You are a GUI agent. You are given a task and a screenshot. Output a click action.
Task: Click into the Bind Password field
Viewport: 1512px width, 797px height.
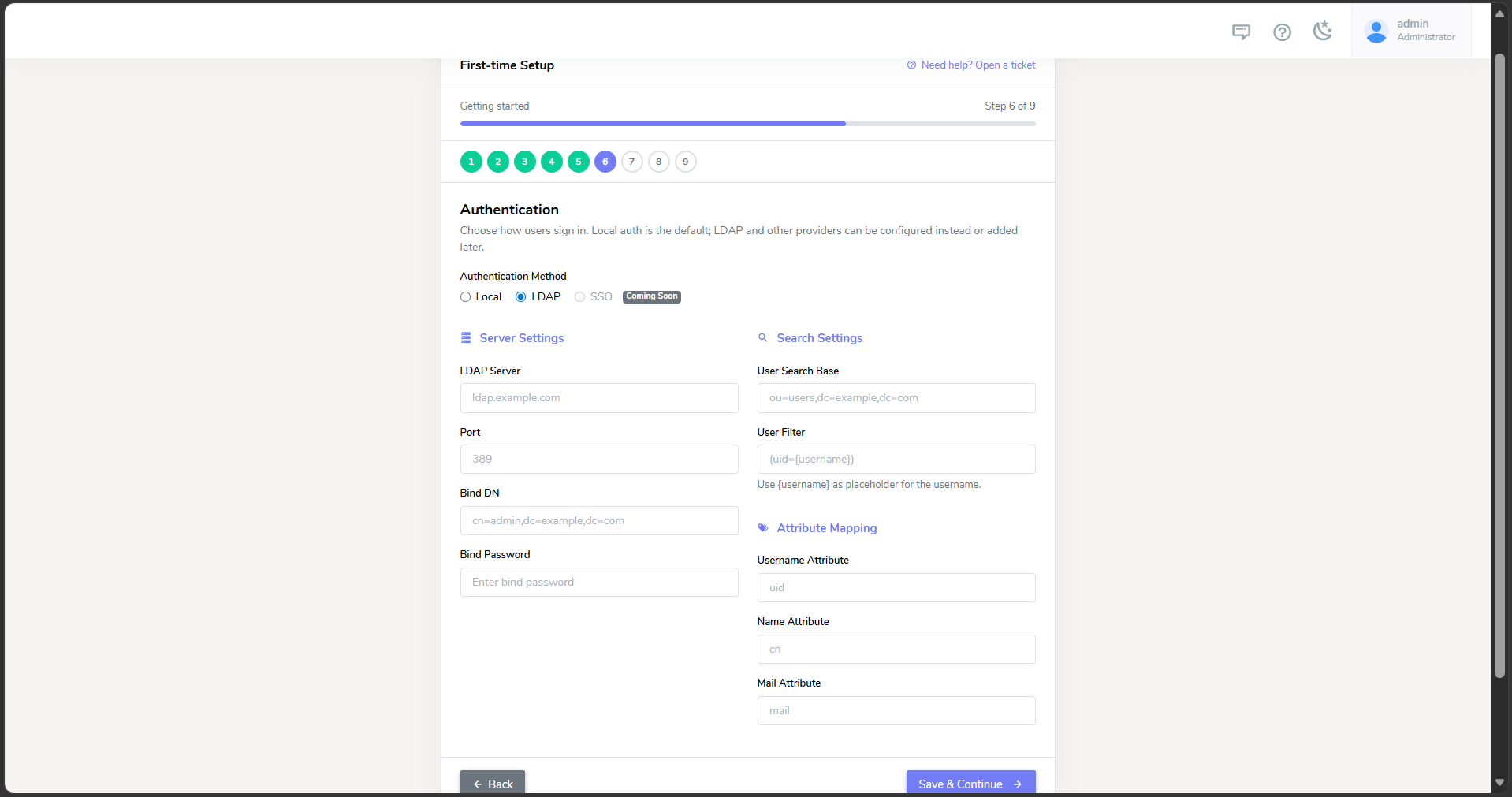pyautogui.click(x=599, y=583)
